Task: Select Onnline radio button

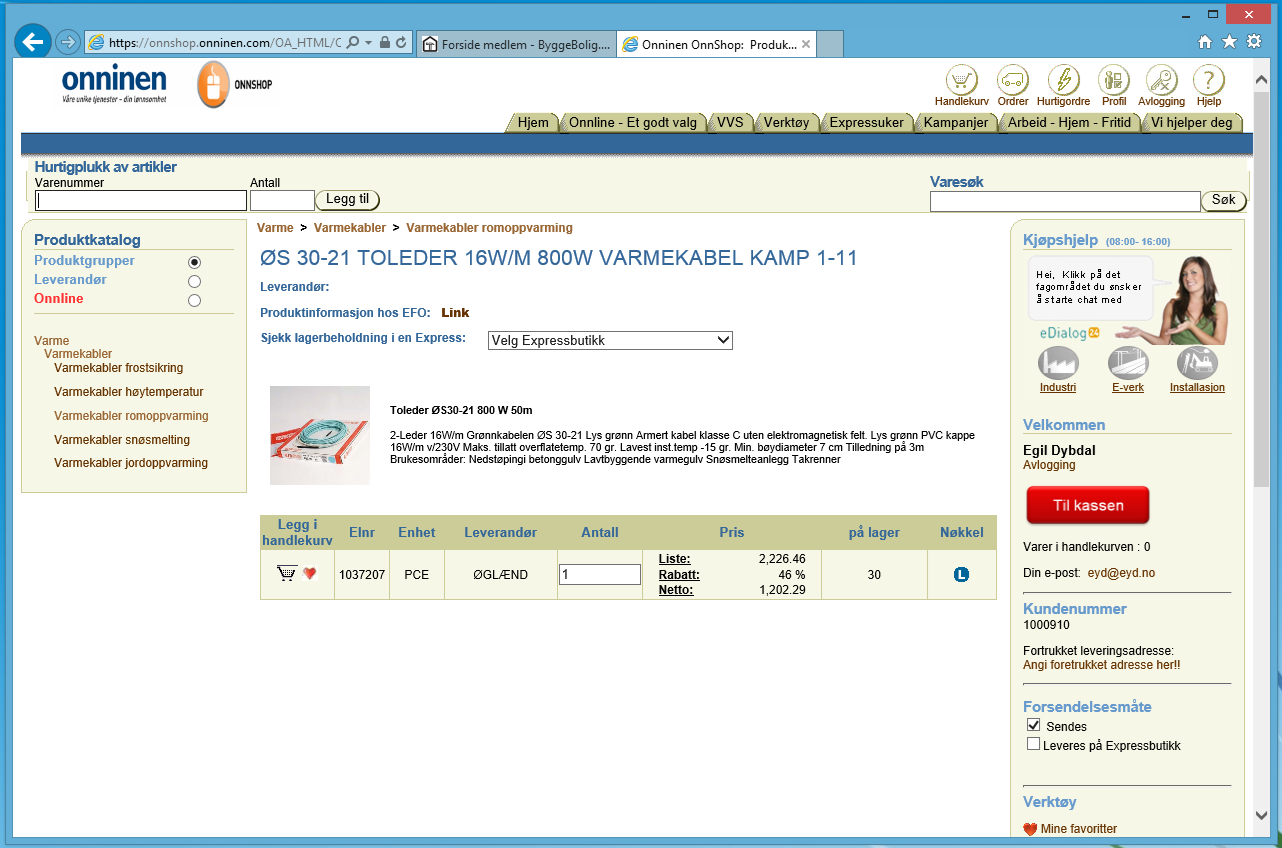Action: click(x=194, y=300)
